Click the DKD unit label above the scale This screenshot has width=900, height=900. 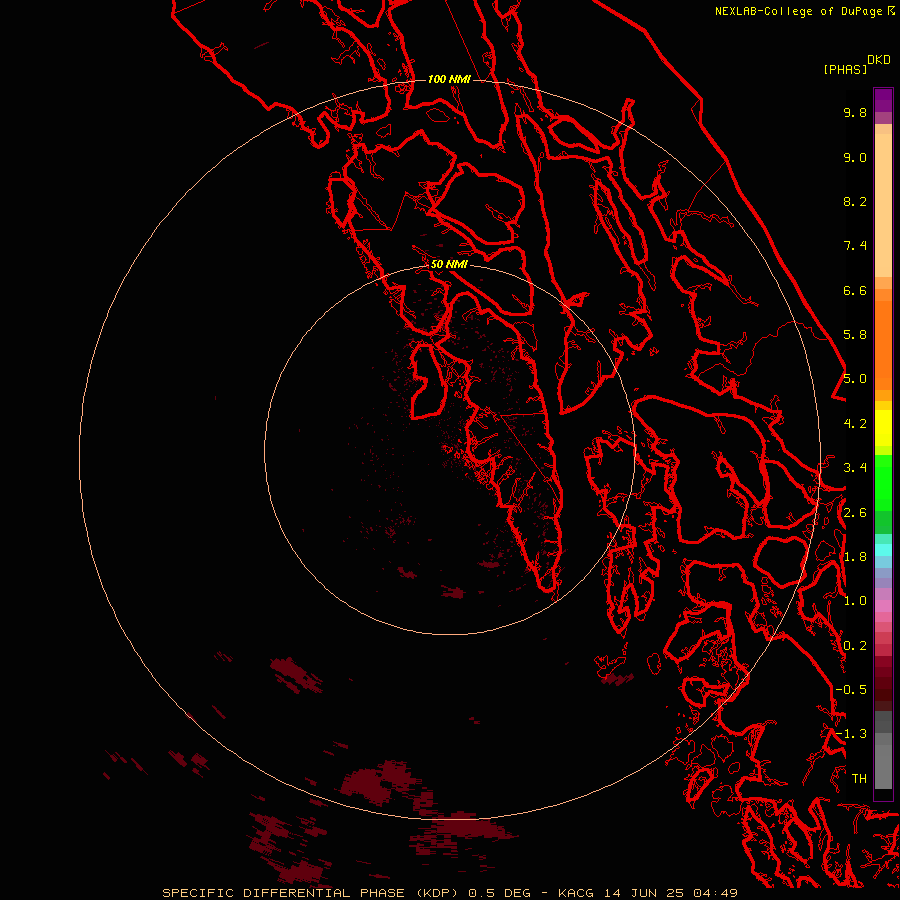tap(879, 59)
